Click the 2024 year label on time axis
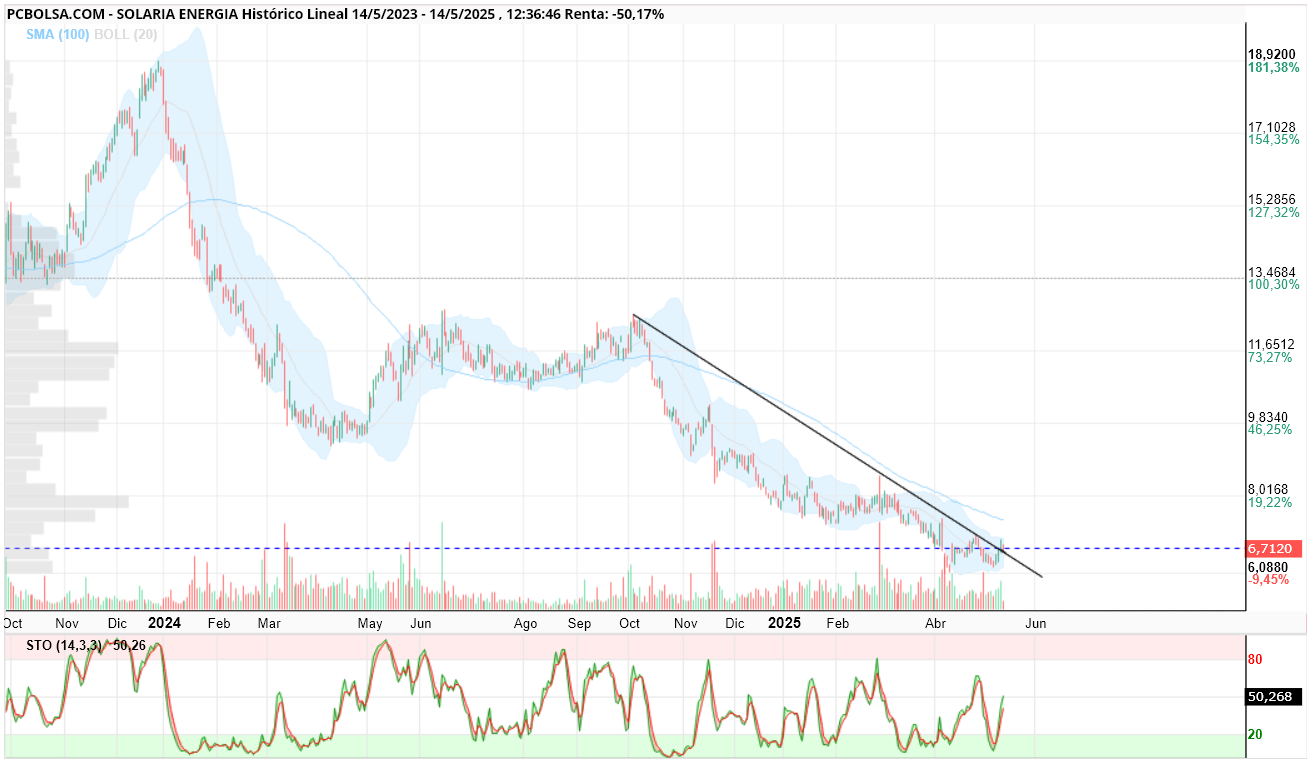The width and height of the screenshot is (1311, 763). [165, 623]
